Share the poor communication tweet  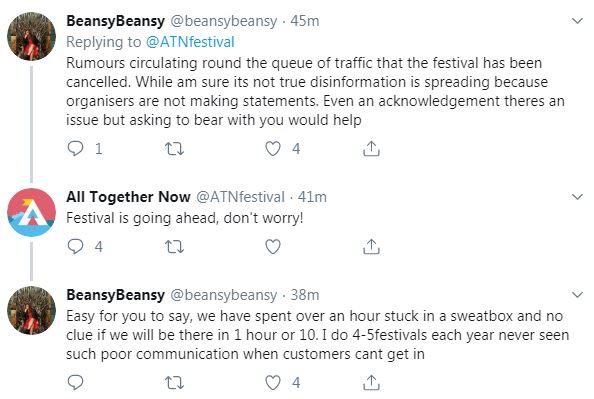click(x=371, y=382)
